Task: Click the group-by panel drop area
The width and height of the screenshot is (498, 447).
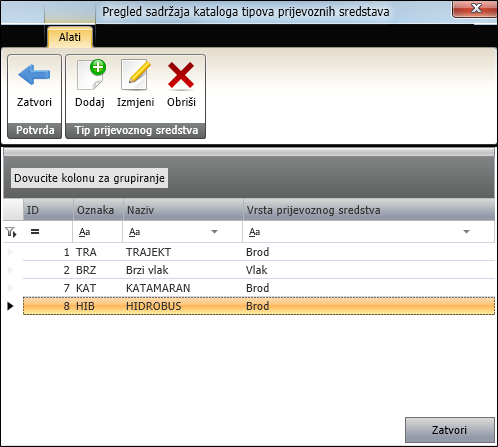Action: (249, 178)
